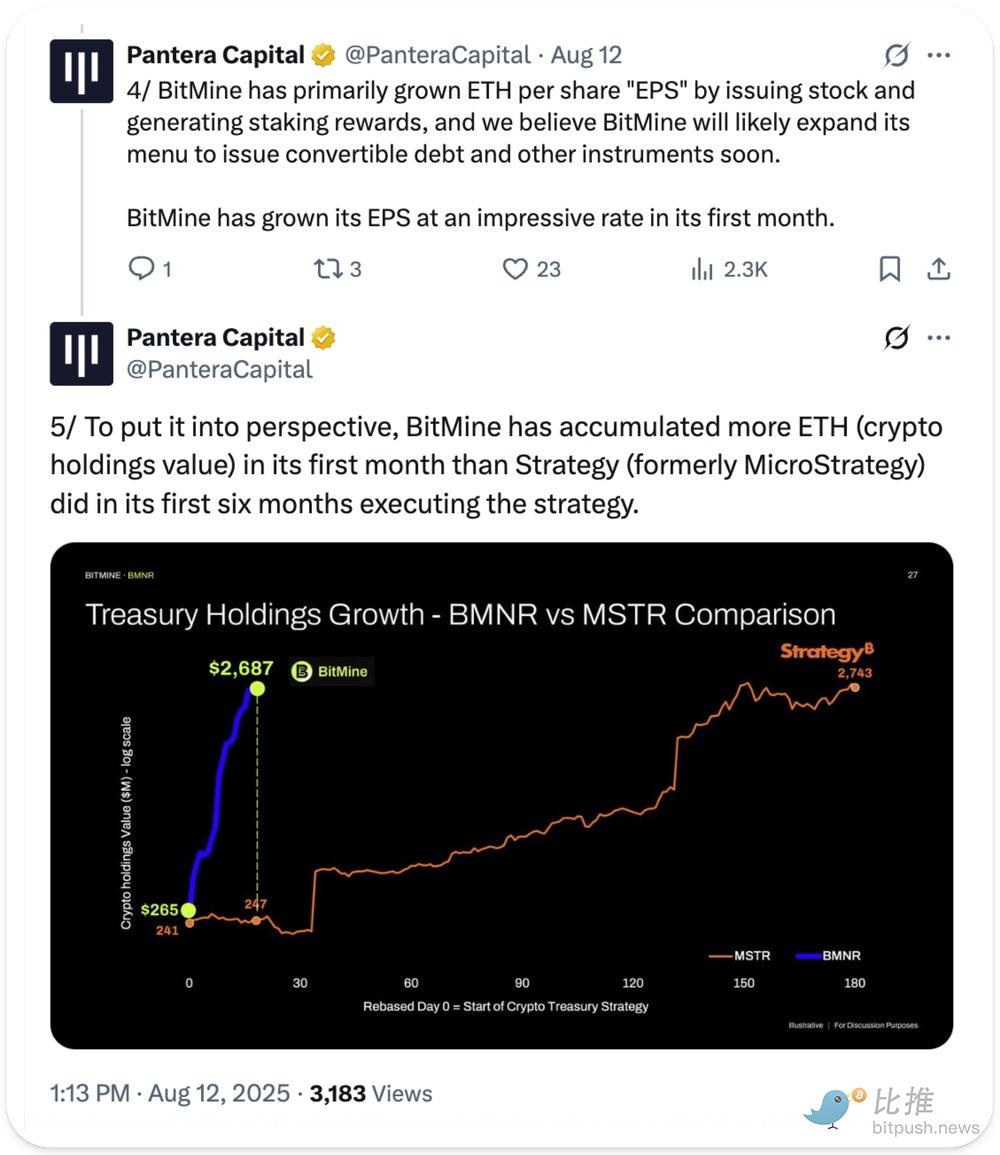
Task: Click the Pantera Capital name on tweet 4
Action: click(215, 55)
